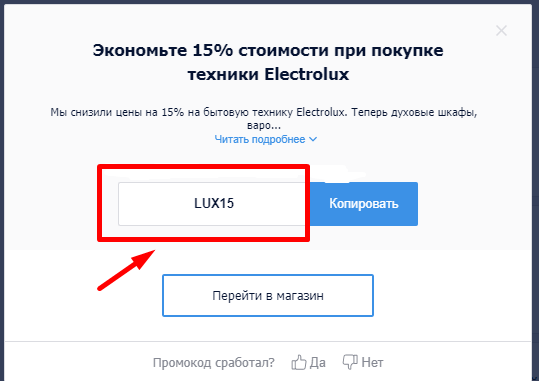
Task: Select the LUX15 promo code field
Action: pos(214,204)
